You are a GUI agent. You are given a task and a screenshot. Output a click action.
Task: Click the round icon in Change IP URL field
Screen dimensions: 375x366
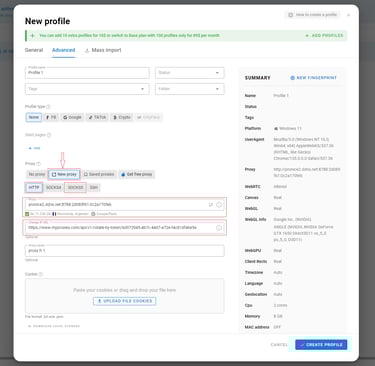click(x=219, y=228)
